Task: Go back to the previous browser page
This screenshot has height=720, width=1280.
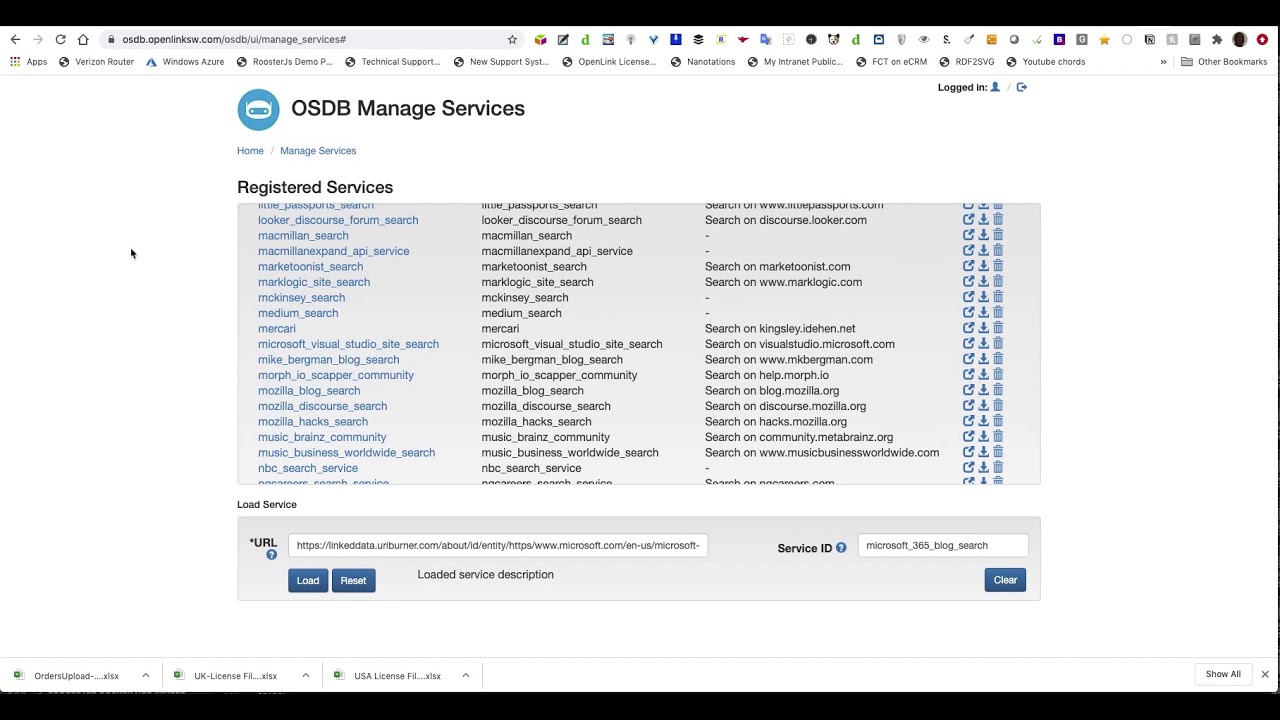Action: pos(15,39)
